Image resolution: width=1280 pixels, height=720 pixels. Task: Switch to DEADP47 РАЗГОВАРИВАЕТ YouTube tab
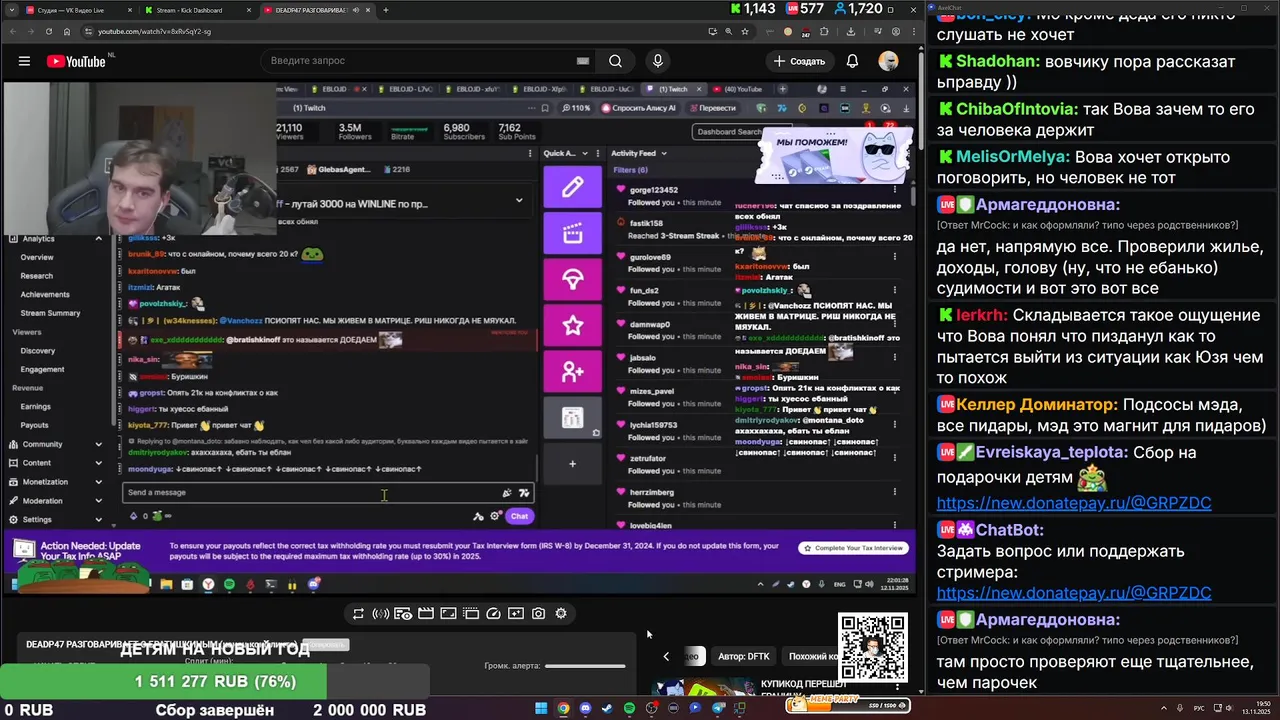315,10
